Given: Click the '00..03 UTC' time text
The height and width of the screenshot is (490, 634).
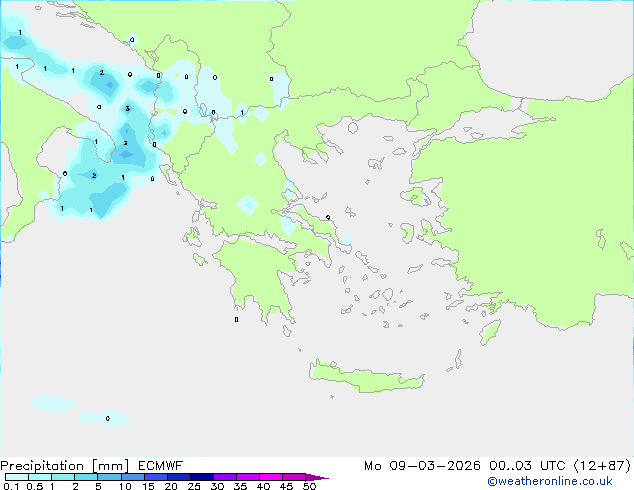Looking at the screenshot, I should [527, 466].
